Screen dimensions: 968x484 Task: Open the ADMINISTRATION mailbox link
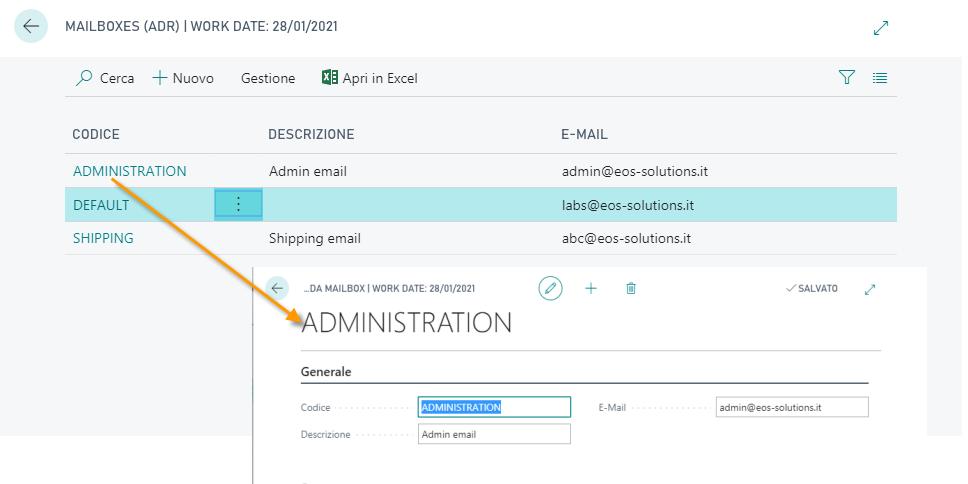click(x=129, y=171)
